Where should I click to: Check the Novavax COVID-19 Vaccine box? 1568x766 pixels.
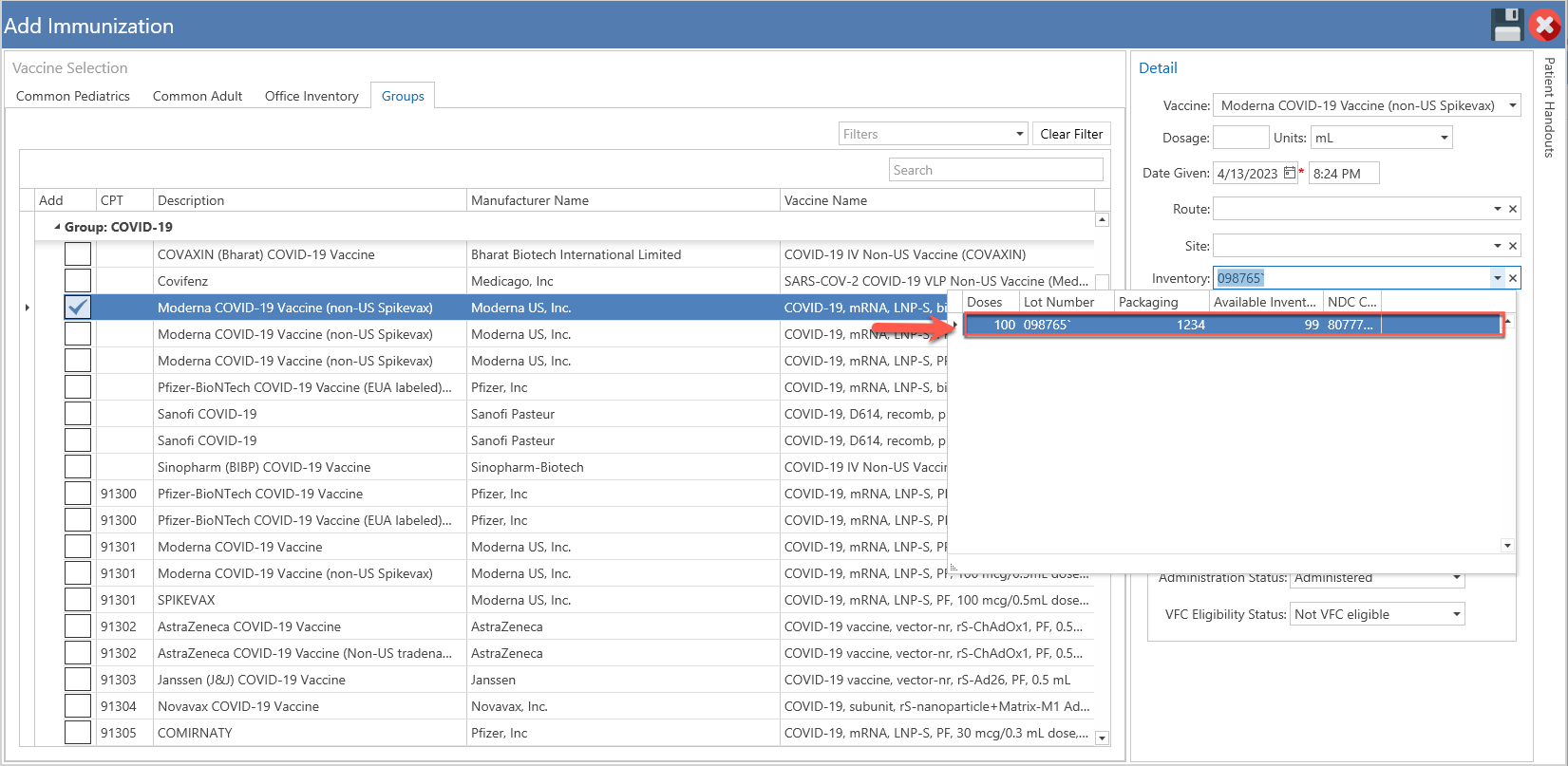(78, 706)
